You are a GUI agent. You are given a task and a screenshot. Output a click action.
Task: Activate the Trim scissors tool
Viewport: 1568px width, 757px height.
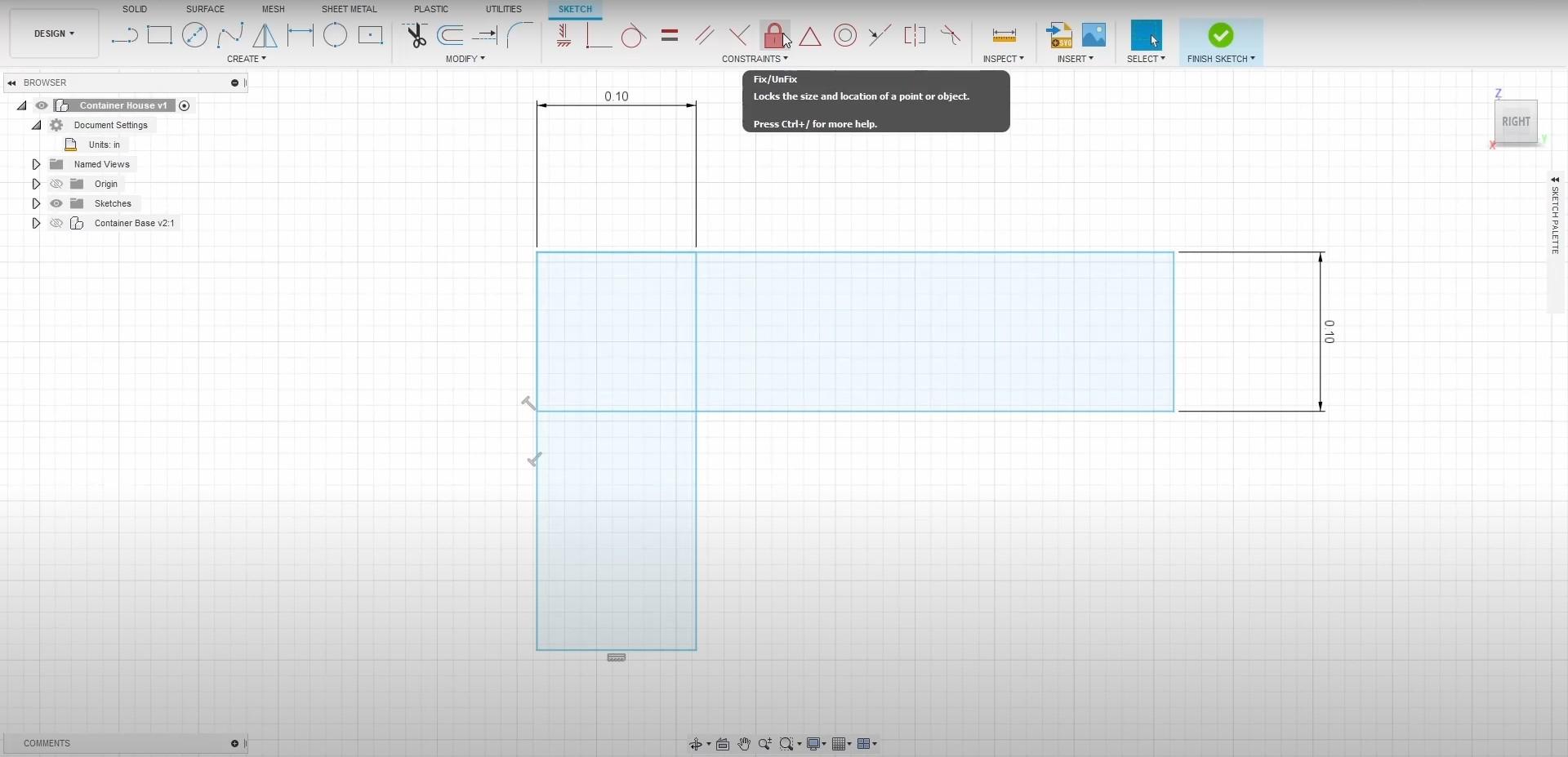(x=416, y=35)
